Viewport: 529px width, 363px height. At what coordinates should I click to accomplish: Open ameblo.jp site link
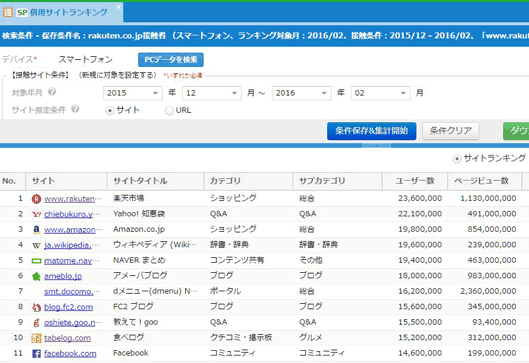click(63, 276)
